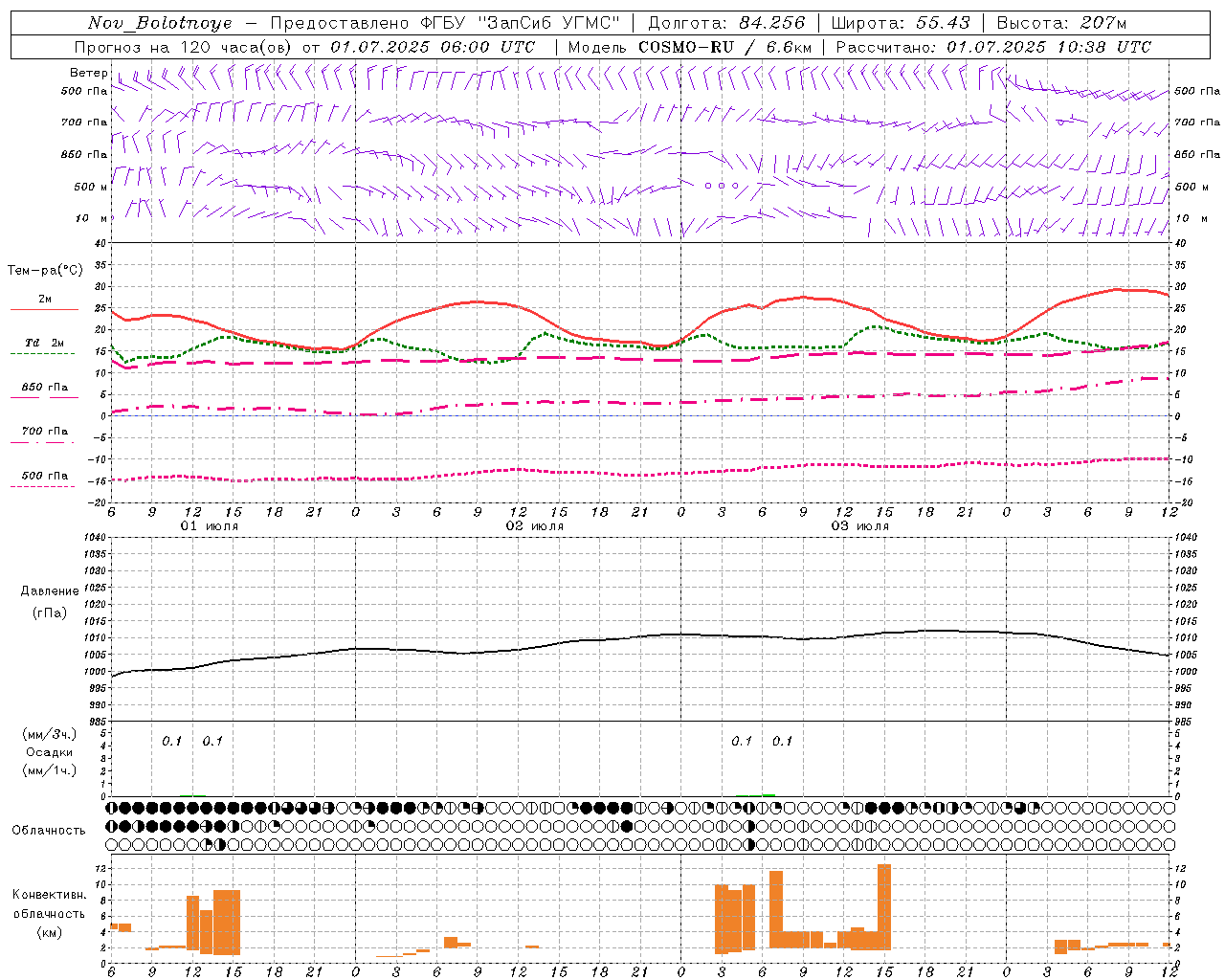Image resolution: width=1225 pixels, height=980 pixels.
Task: Click the 'Td 2м' dew point legend entry
Action: pyautogui.click(x=45, y=343)
